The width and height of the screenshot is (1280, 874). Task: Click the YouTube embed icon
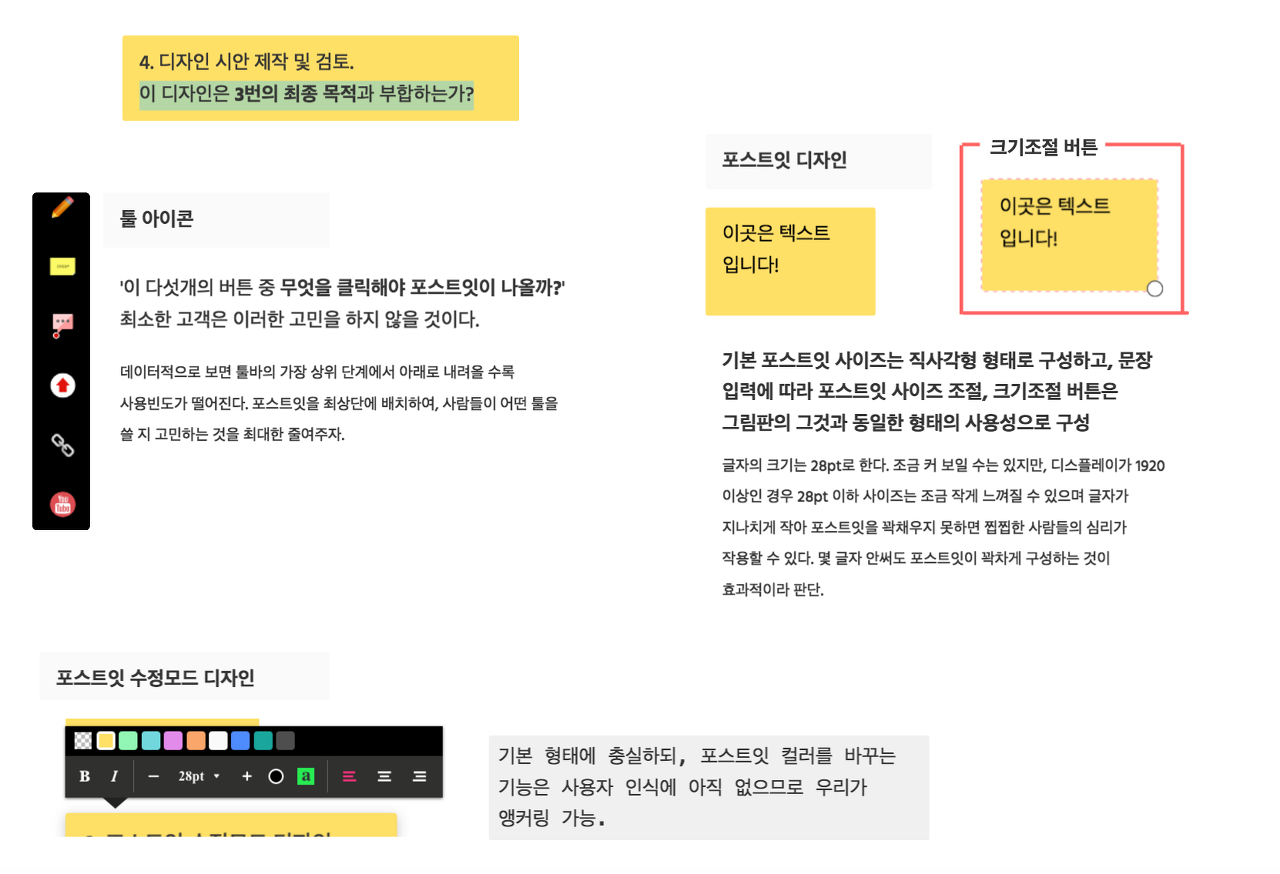[62, 504]
